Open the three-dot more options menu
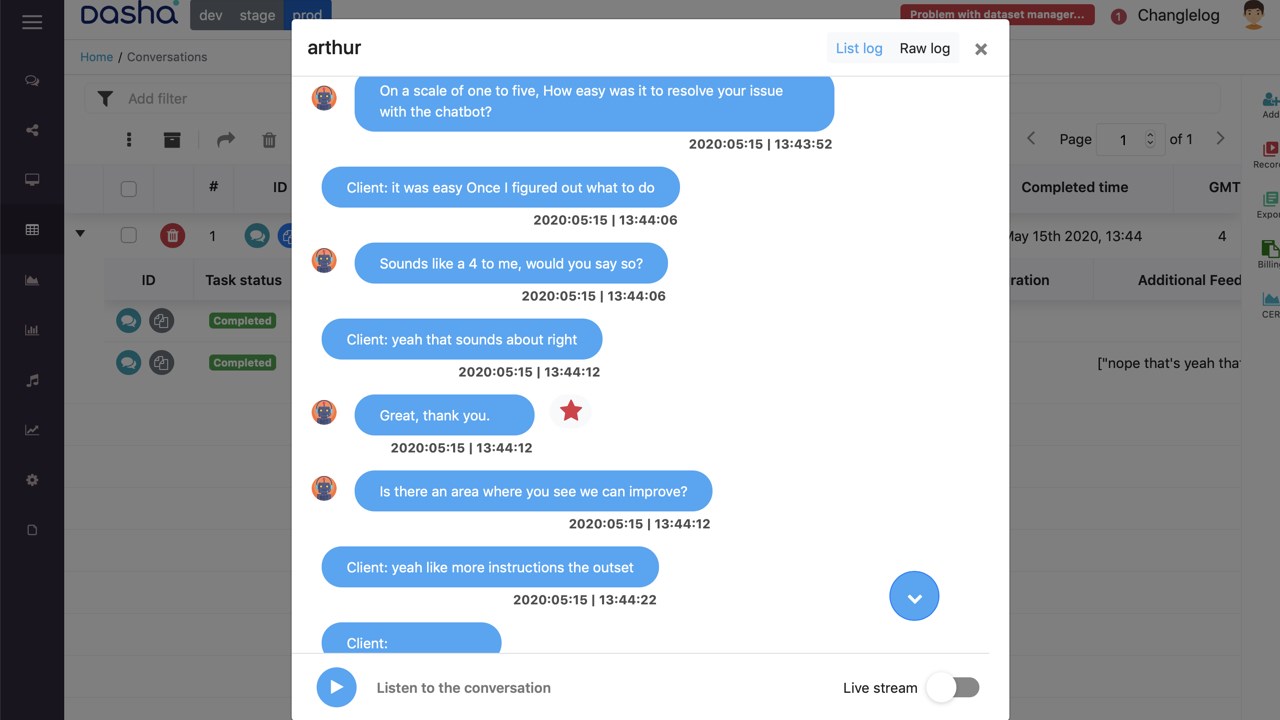This screenshot has height=720, width=1280. tap(129, 140)
